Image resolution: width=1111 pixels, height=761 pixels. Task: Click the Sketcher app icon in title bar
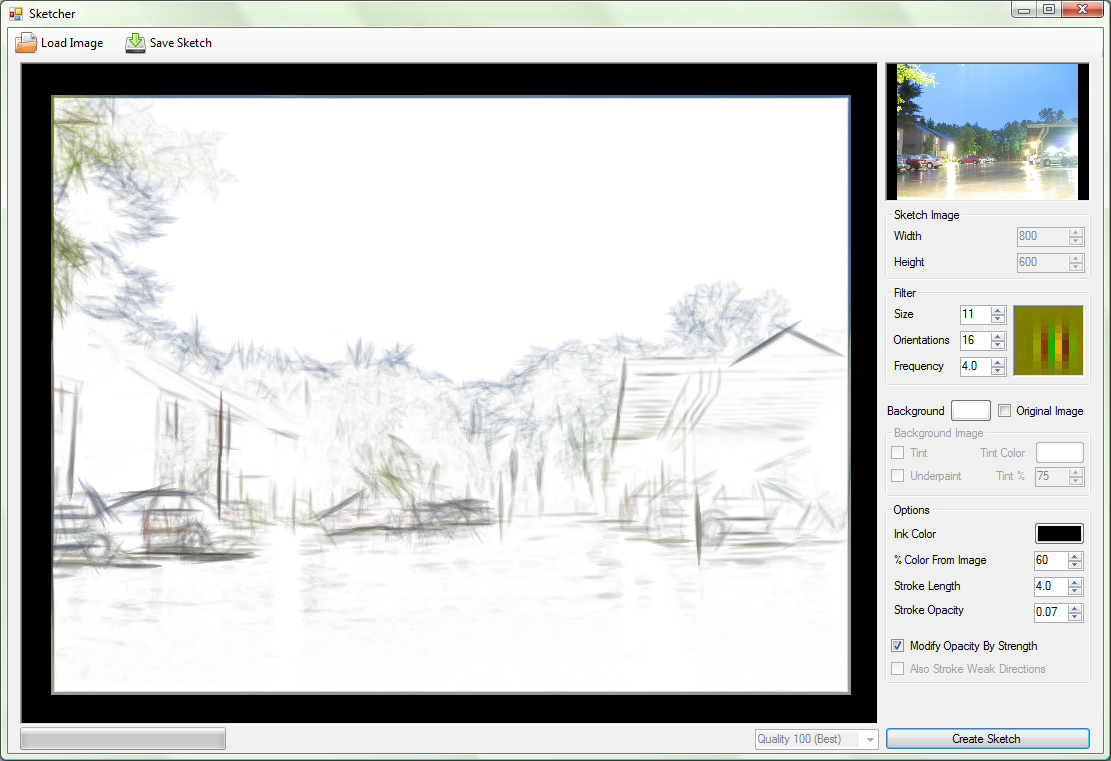pos(15,14)
